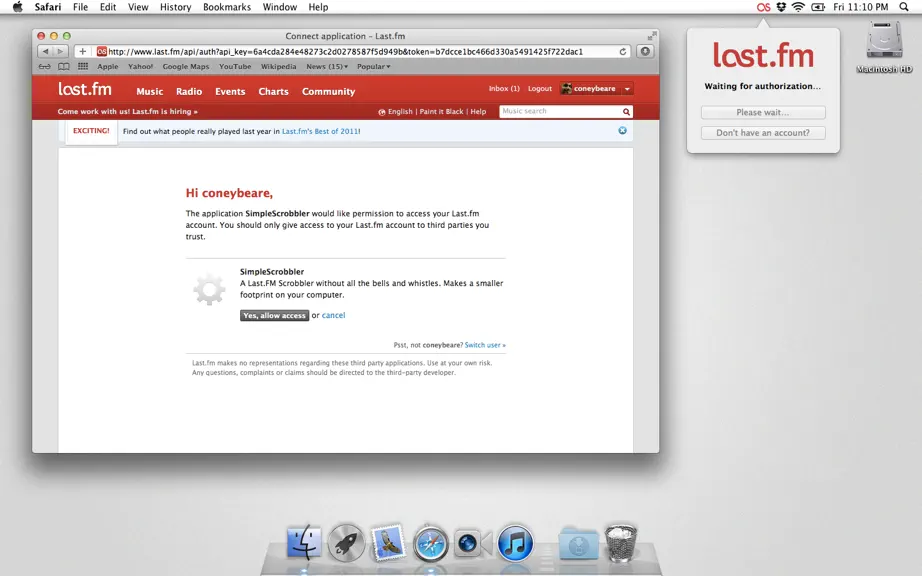
Task: Open the Wi-Fi status menu
Action: coord(798,7)
